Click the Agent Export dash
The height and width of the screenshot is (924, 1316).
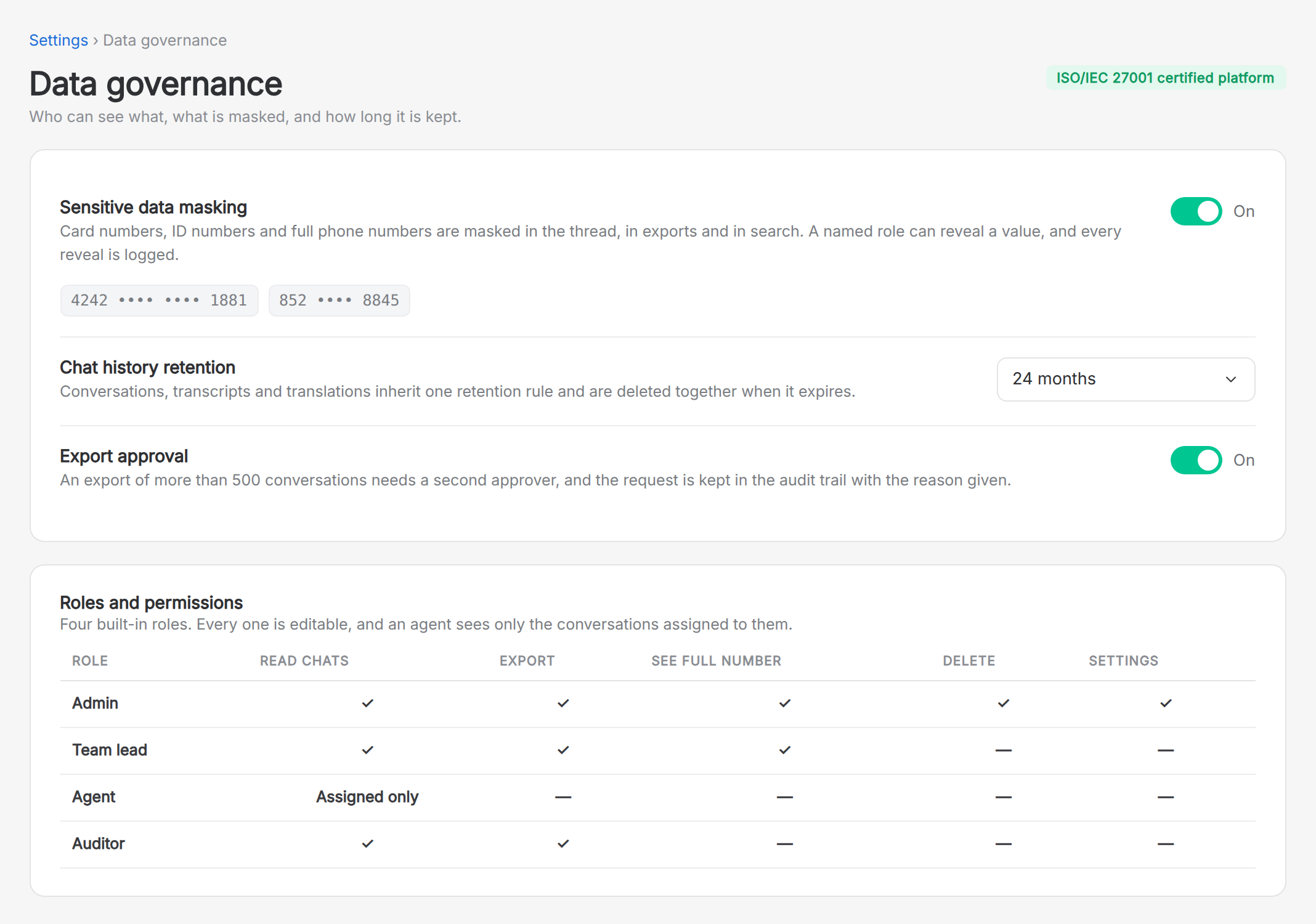click(x=563, y=797)
